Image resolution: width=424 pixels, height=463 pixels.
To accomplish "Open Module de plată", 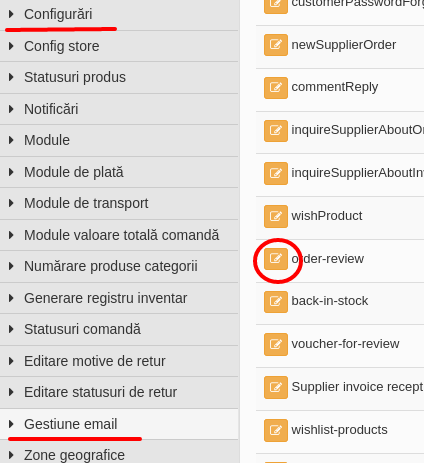I will [74, 172].
